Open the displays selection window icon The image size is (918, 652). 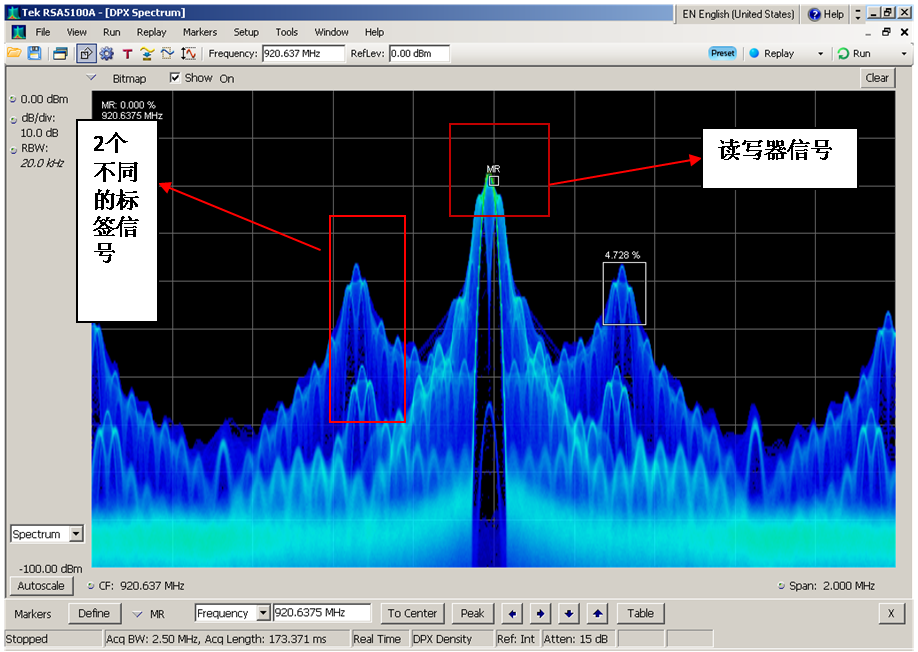click(60, 54)
